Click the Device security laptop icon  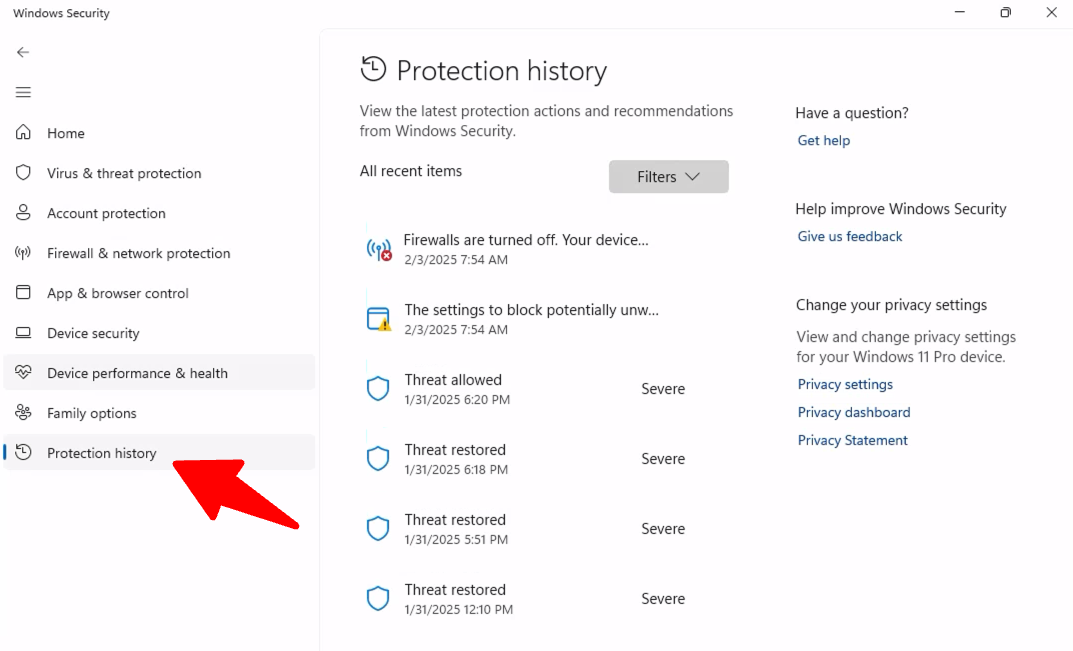click(23, 332)
